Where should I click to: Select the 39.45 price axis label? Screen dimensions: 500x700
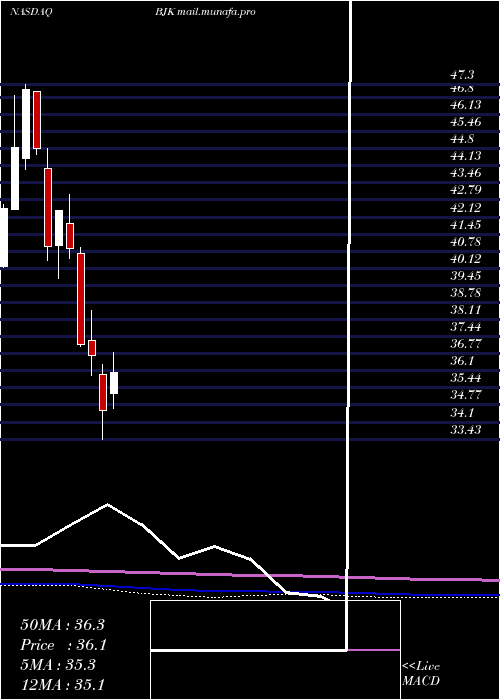click(x=466, y=276)
